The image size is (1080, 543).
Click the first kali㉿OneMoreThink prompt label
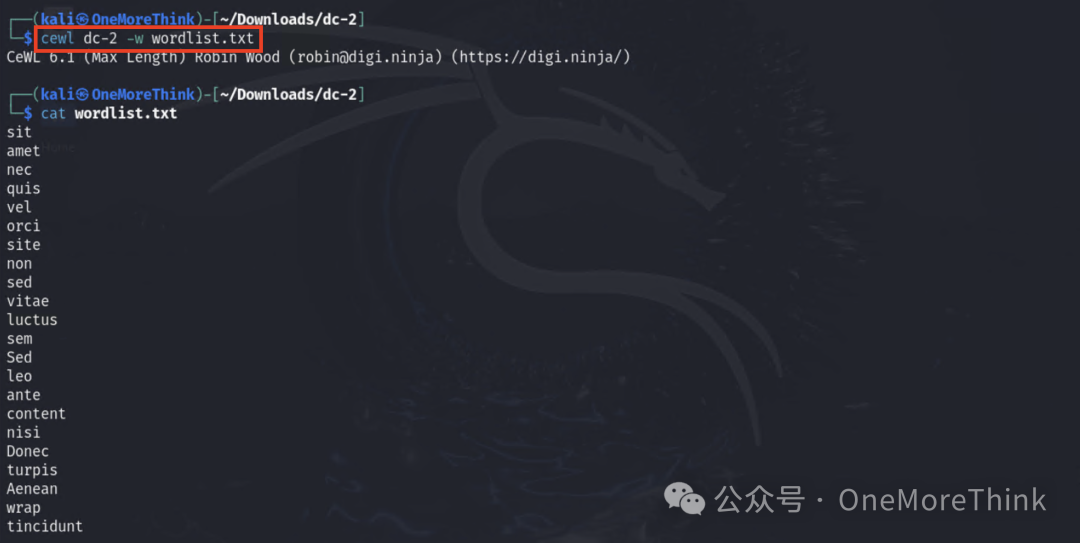click(117, 19)
